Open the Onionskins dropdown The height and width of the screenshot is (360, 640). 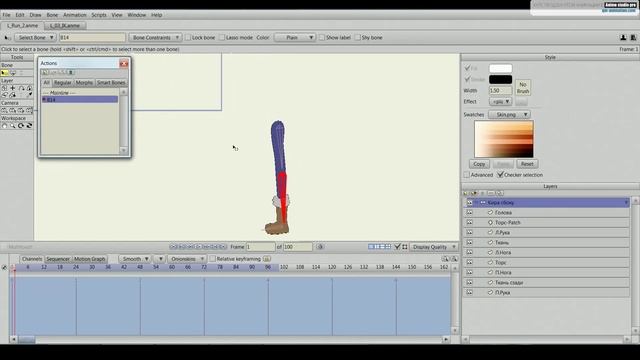tap(187, 259)
